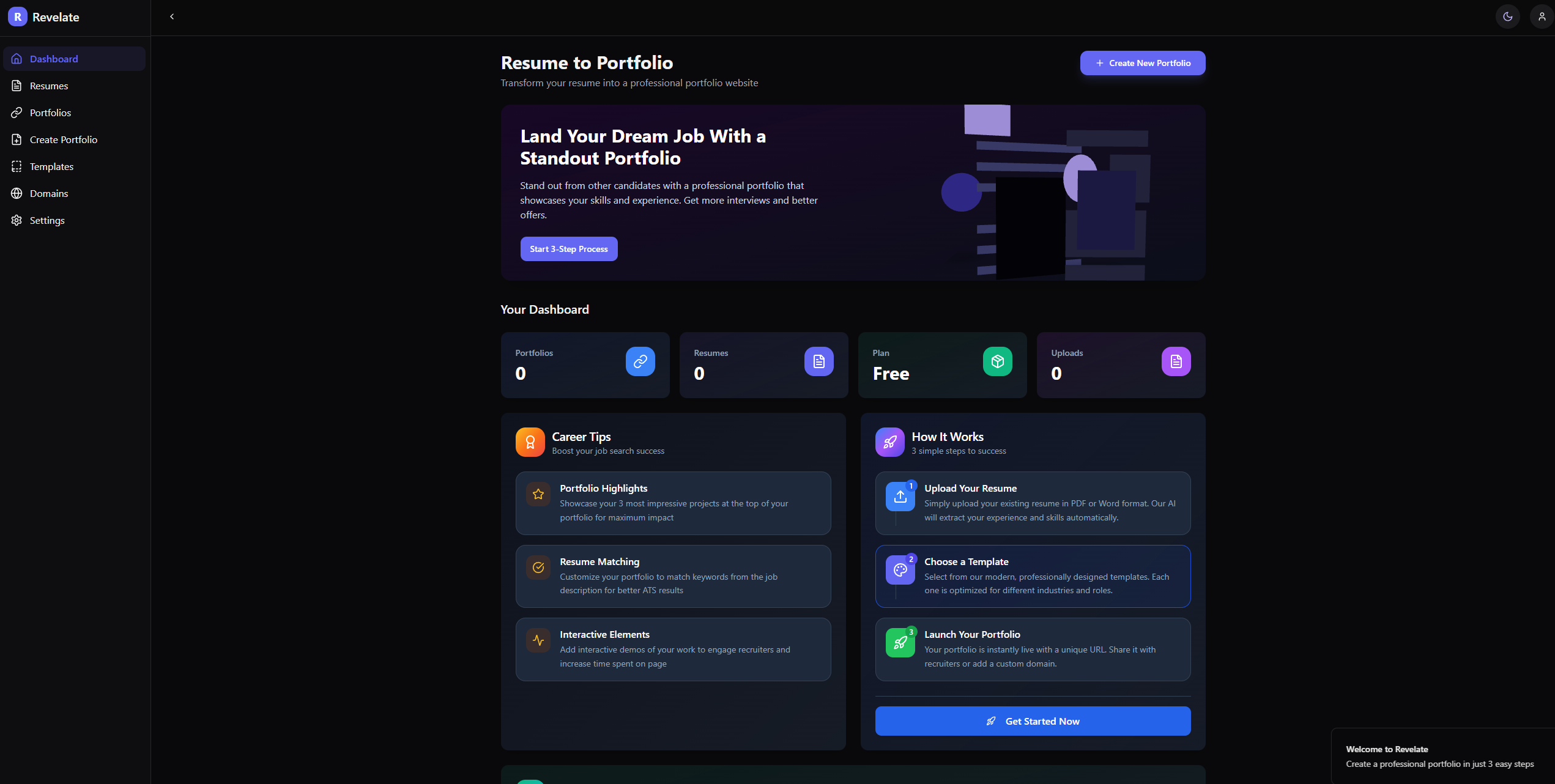1555x784 pixels.
Task: Collapse the sidebar with the chevron arrow
Action: pyautogui.click(x=172, y=17)
